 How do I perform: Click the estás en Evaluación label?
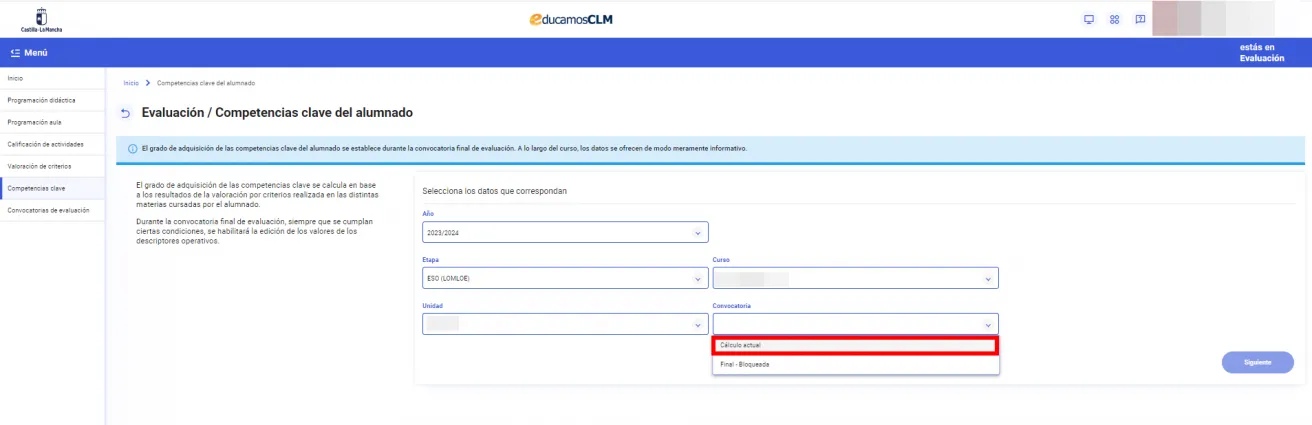click(1261, 52)
